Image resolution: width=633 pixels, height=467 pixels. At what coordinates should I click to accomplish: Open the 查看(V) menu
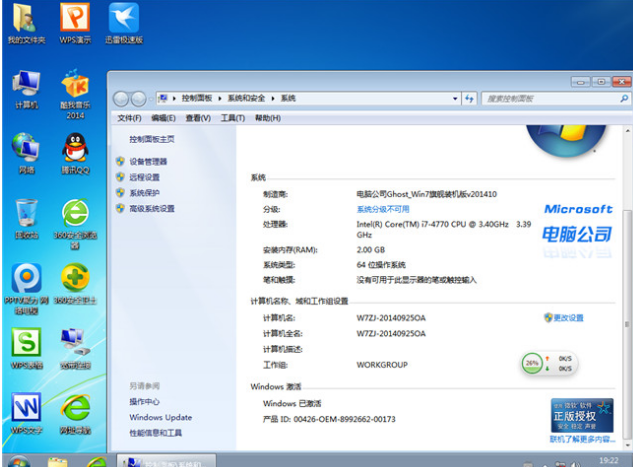[x=198, y=118]
